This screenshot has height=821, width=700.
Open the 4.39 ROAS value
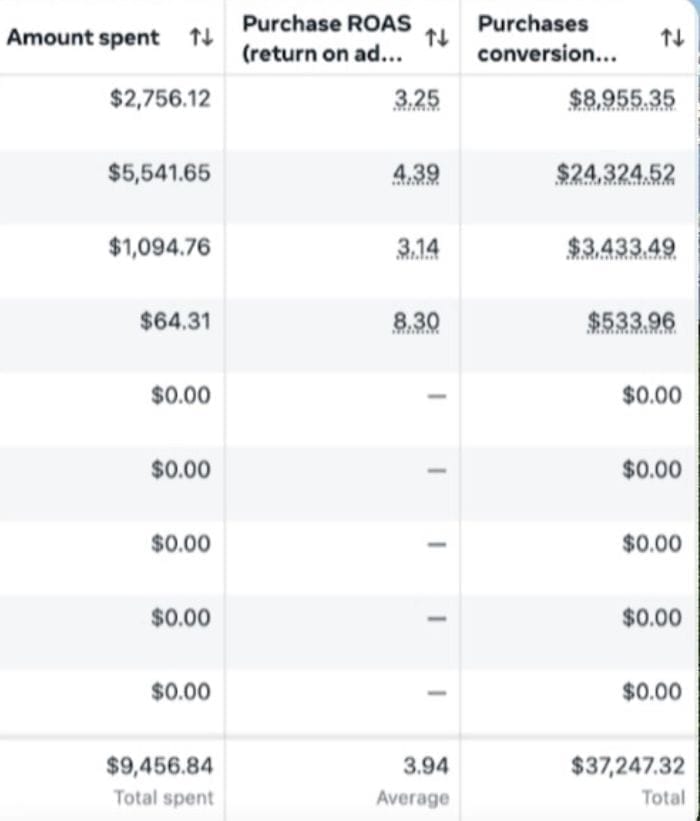tap(416, 173)
